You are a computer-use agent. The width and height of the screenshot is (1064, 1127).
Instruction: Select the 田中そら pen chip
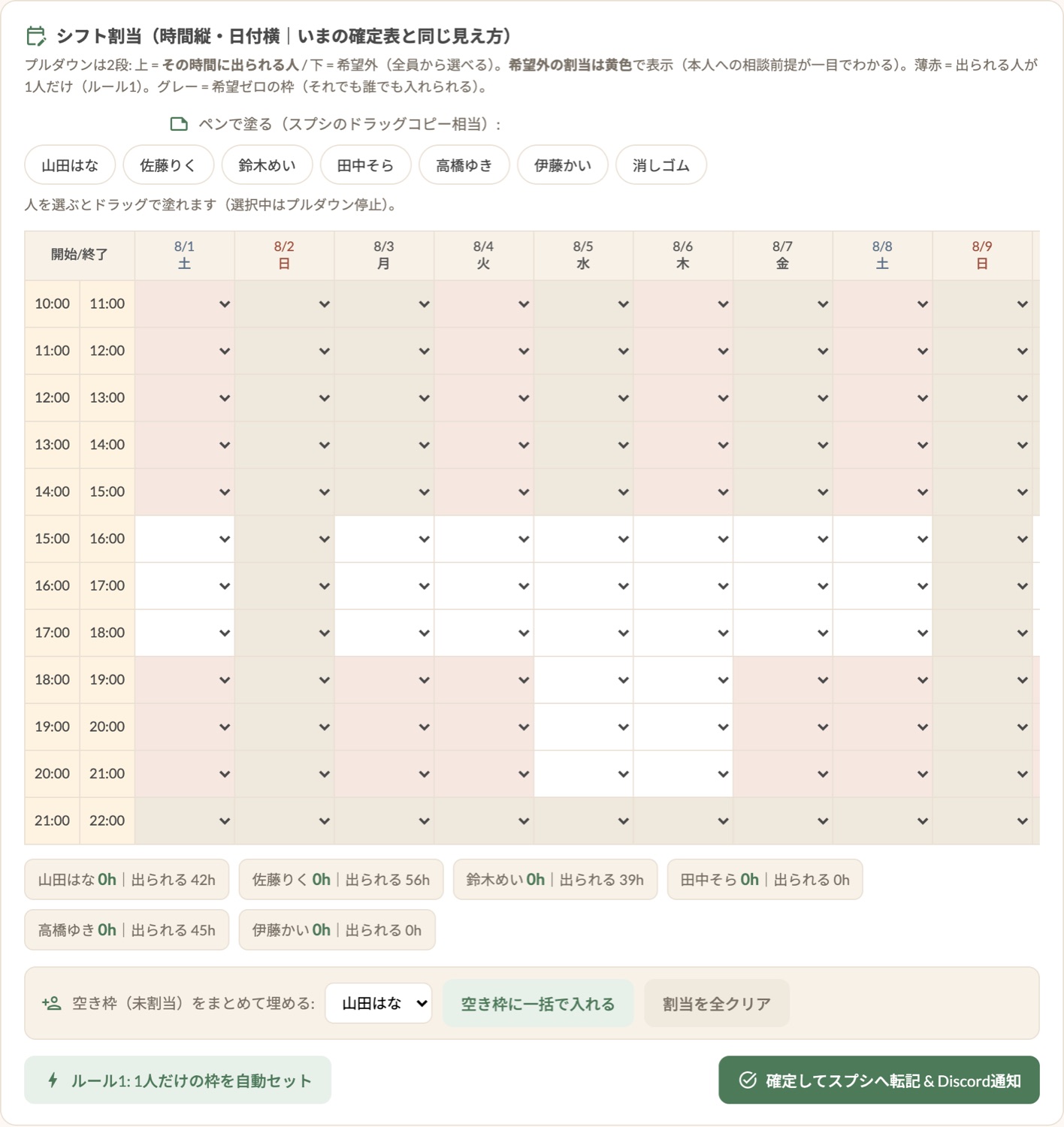point(365,165)
